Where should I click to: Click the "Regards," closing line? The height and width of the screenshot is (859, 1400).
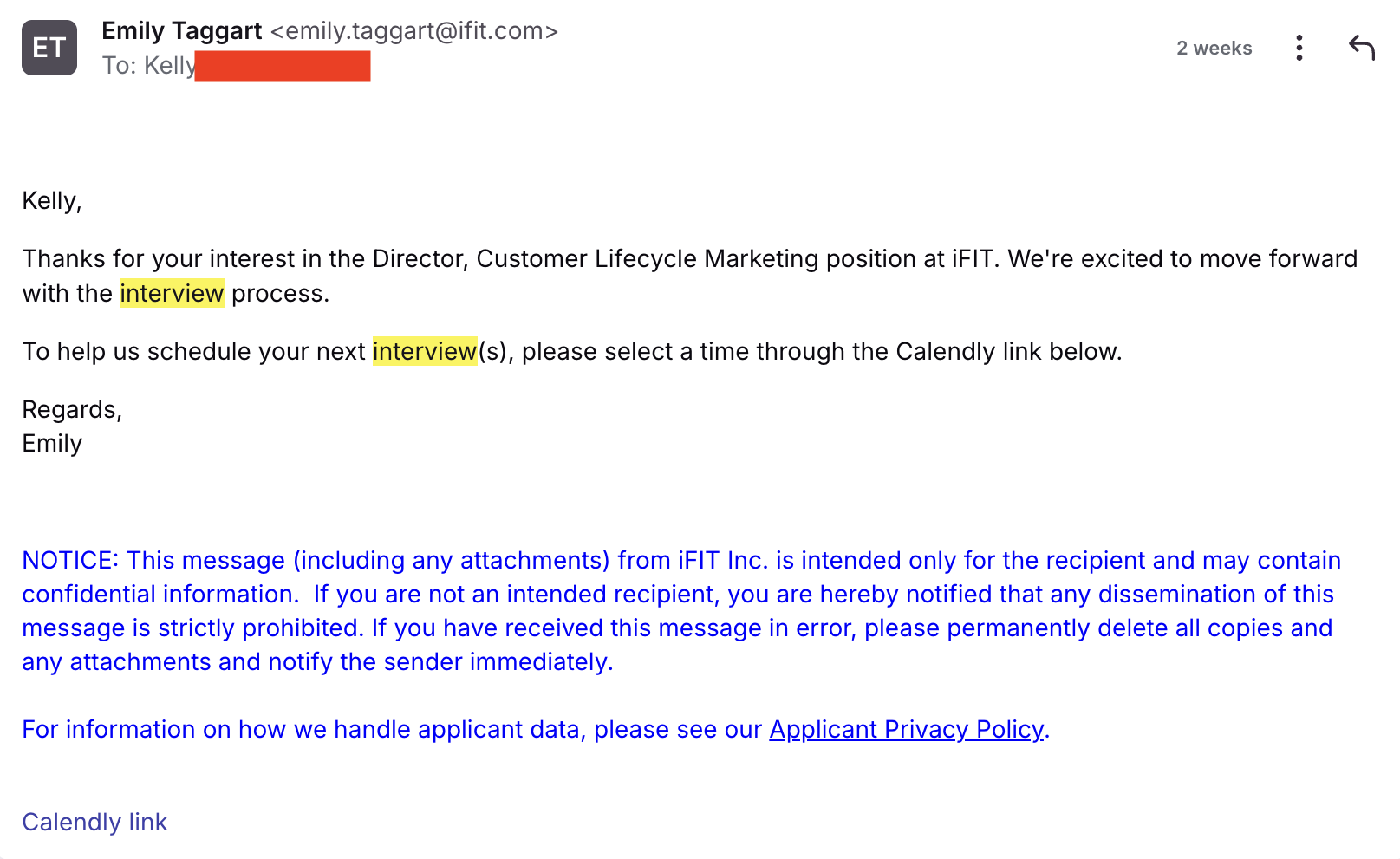tap(72, 410)
